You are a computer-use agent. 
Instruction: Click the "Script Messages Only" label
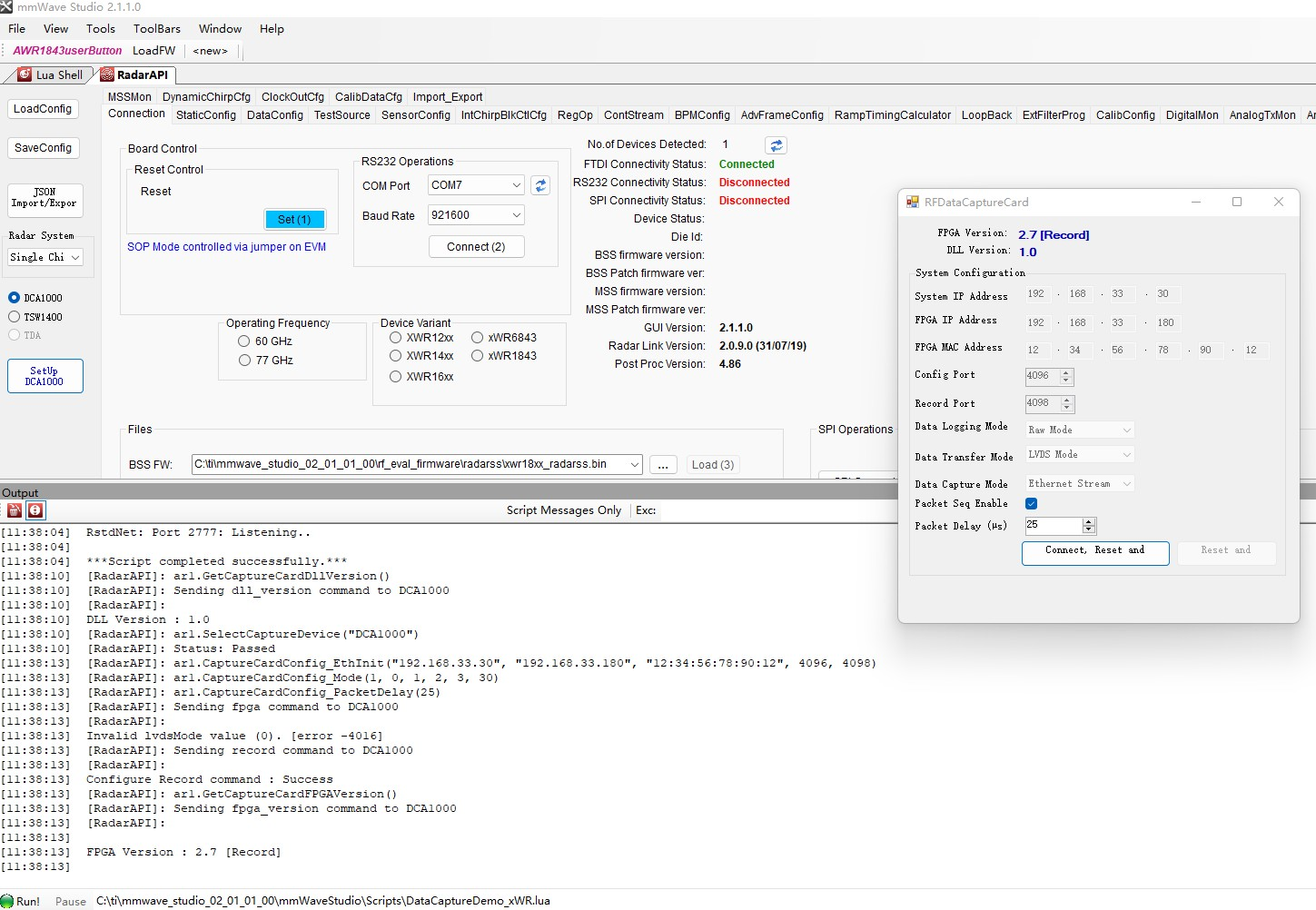564,510
